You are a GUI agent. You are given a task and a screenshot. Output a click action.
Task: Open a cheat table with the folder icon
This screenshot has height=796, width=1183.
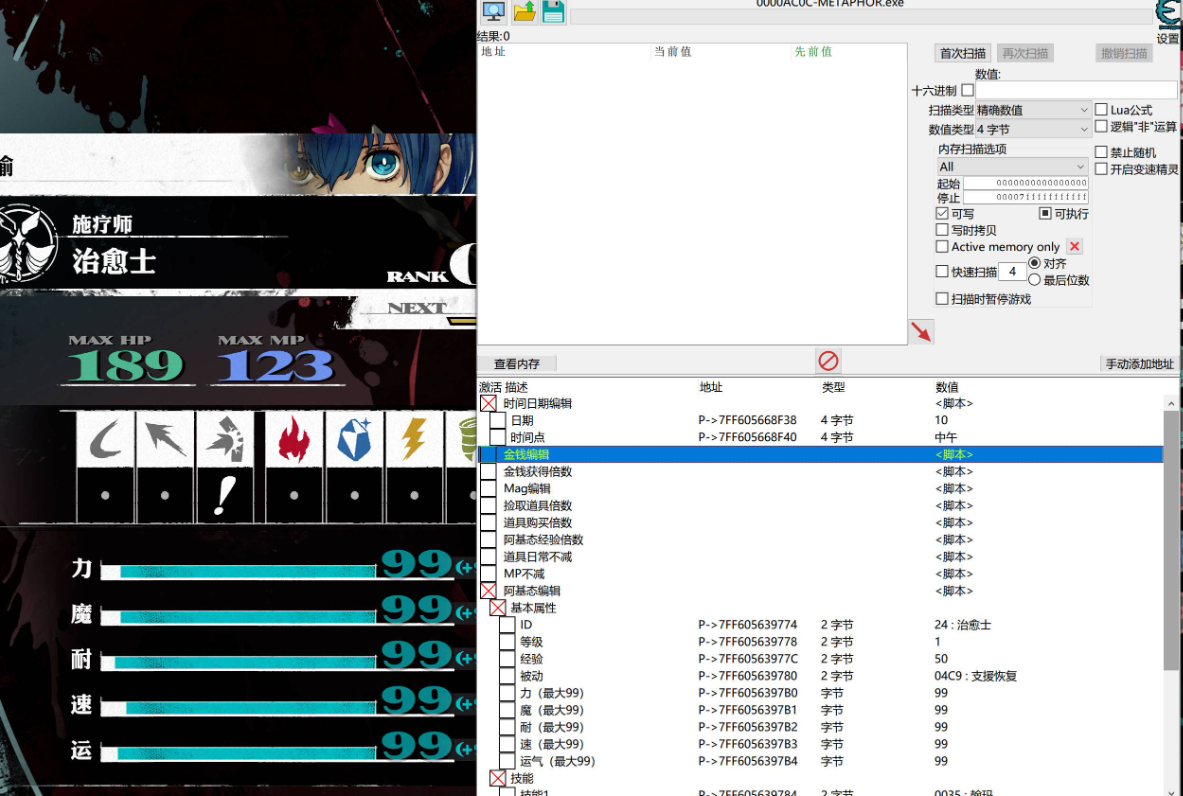coord(524,11)
